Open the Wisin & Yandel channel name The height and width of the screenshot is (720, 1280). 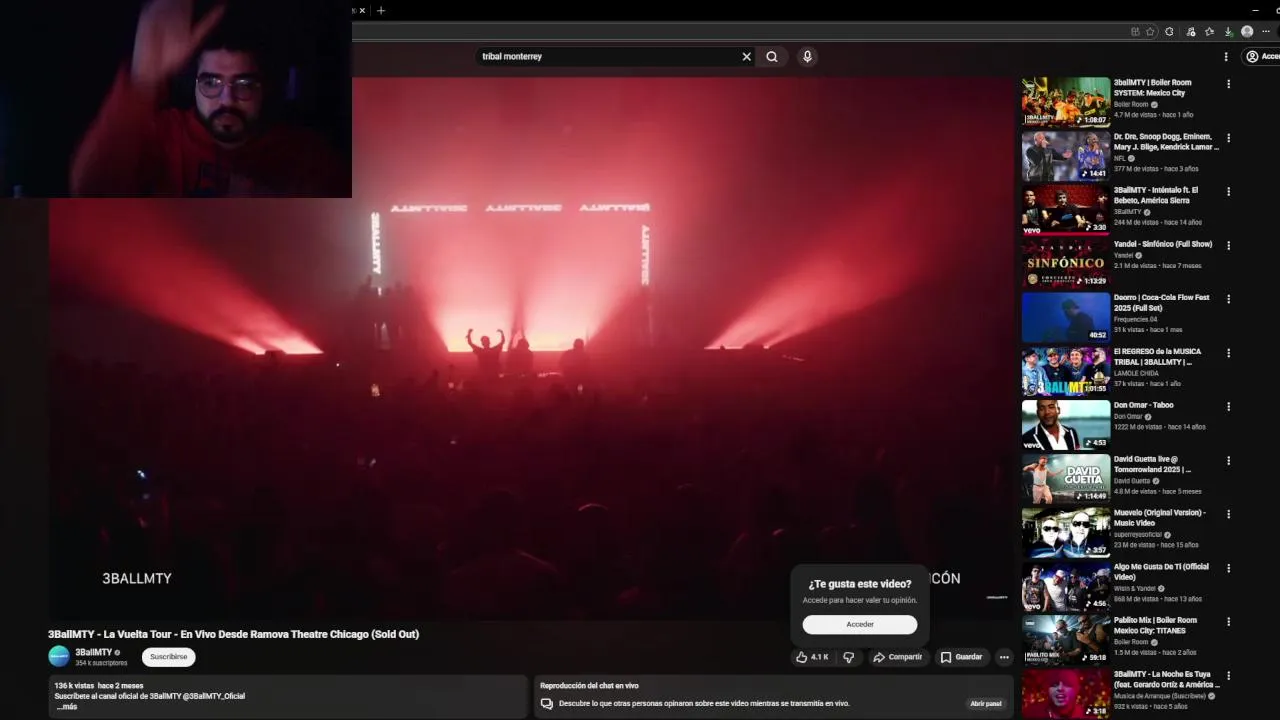click(x=1135, y=588)
